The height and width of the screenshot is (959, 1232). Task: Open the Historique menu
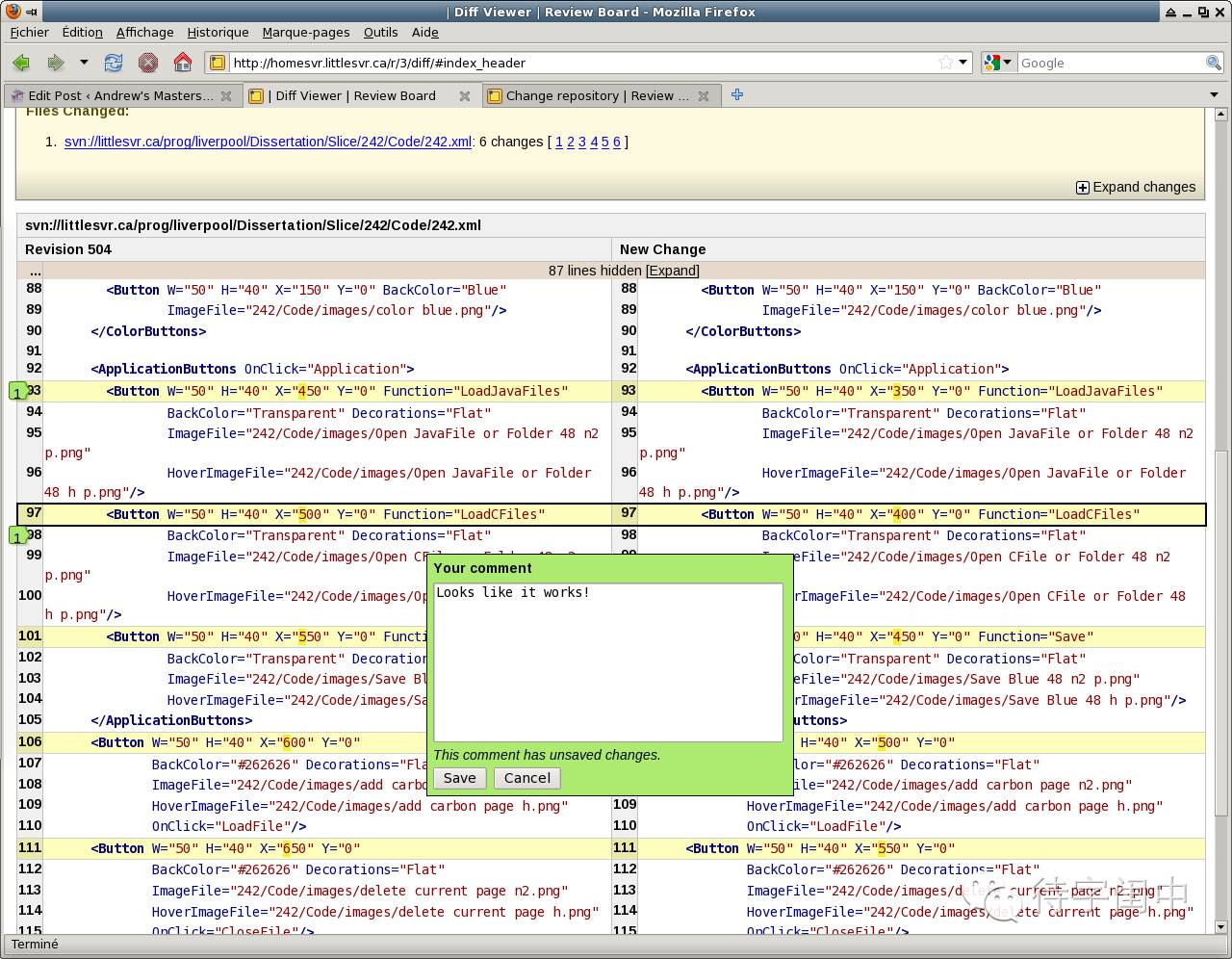tap(218, 32)
